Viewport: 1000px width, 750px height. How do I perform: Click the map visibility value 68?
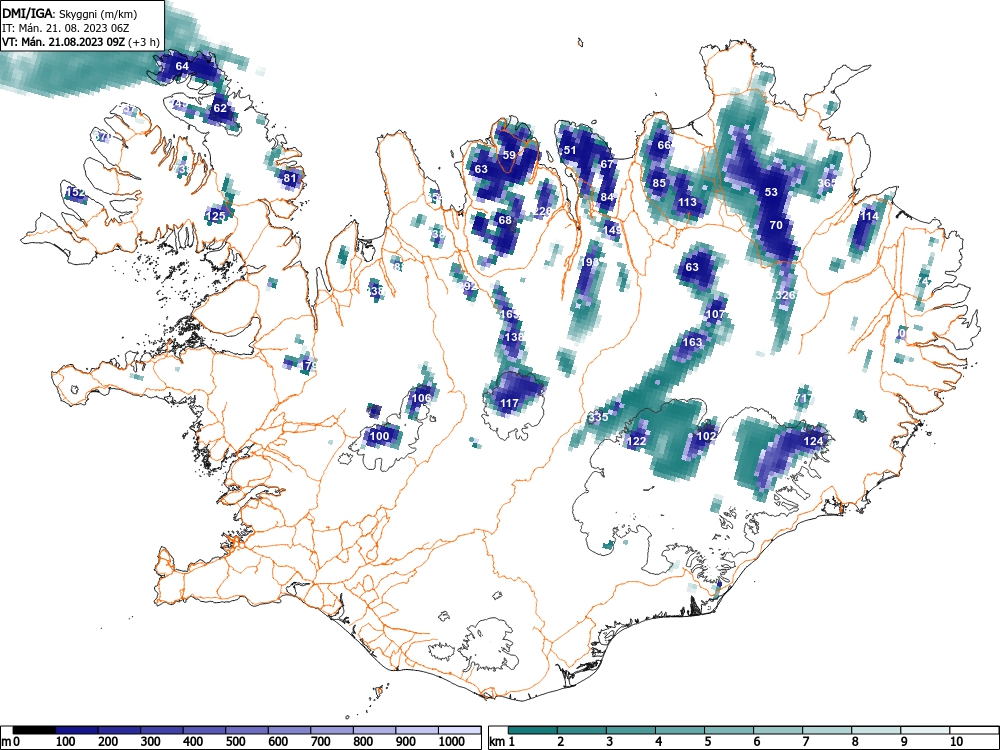504,220
